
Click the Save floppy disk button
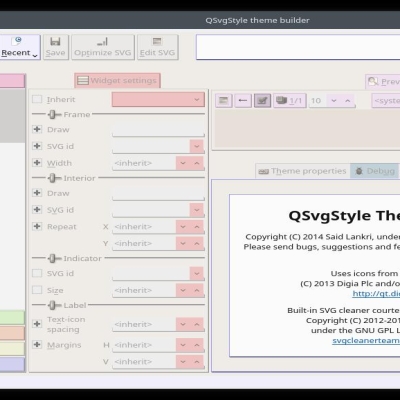coord(55,47)
